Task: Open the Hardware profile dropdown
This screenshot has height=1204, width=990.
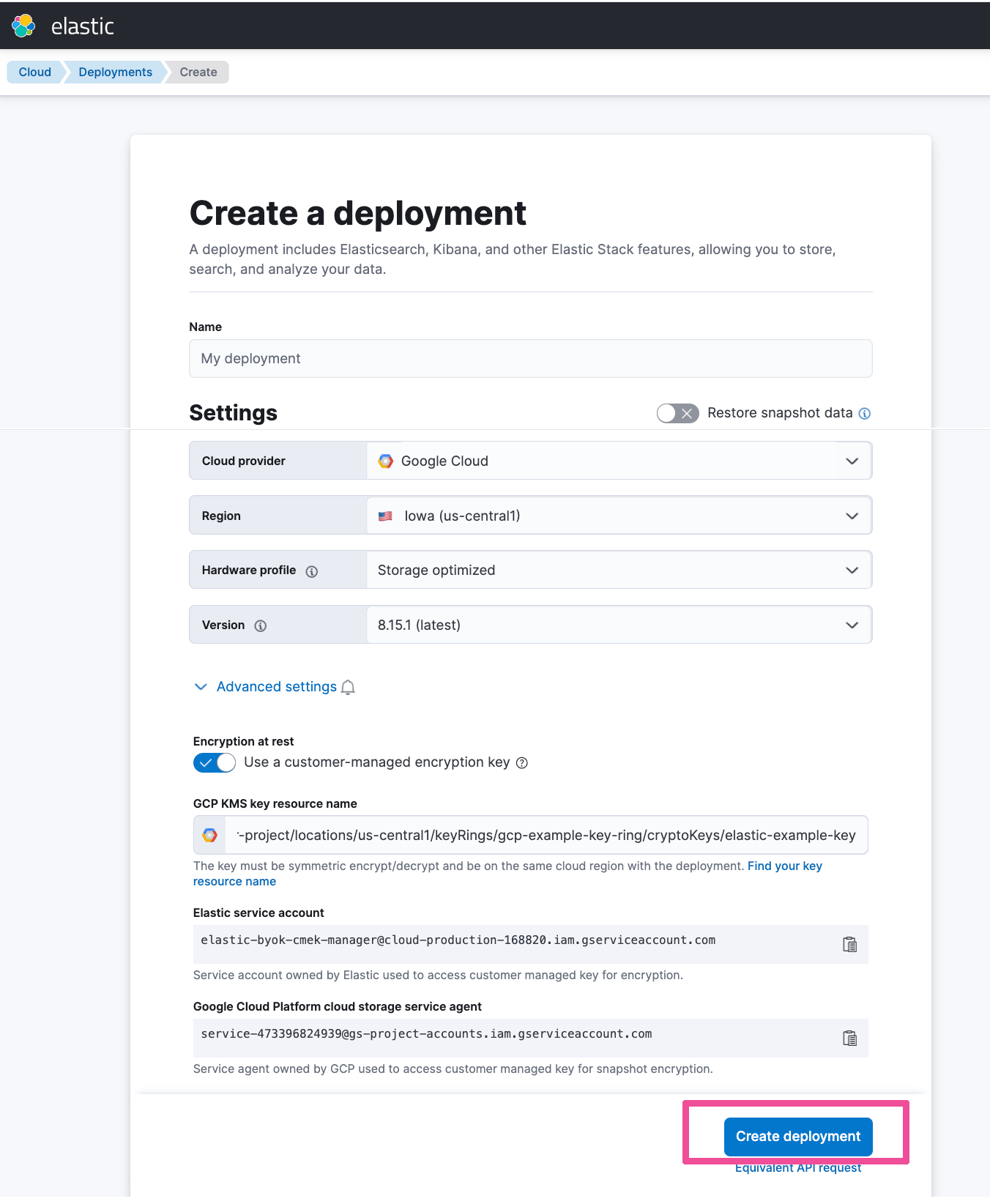Action: point(619,571)
